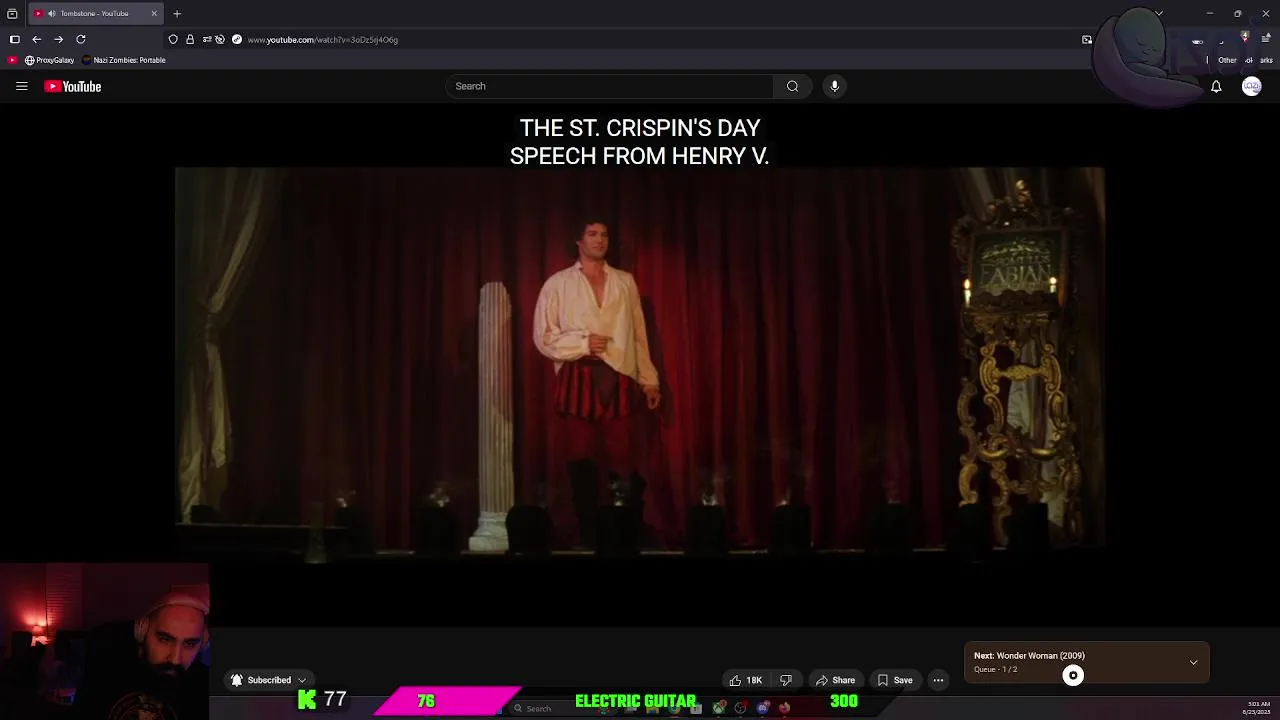The width and height of the screenshot is (1280, 720).
Task: View site security via padlock icon
Action: click(190, 39)
